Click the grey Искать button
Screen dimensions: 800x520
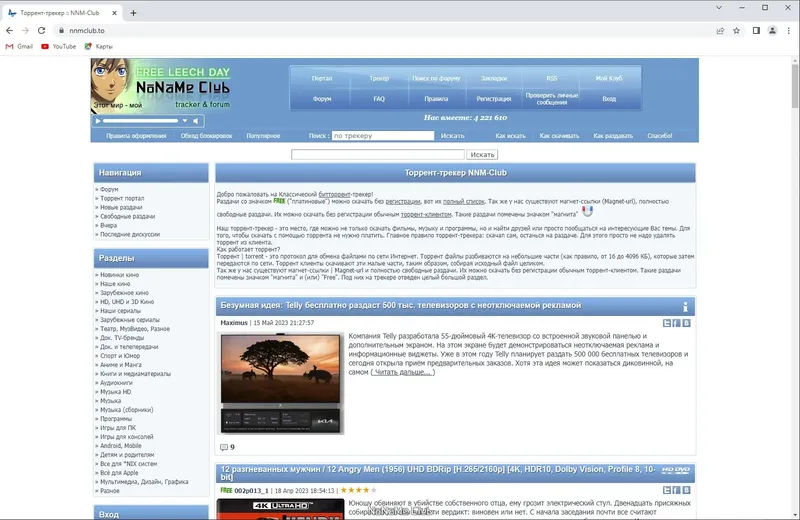482,154
